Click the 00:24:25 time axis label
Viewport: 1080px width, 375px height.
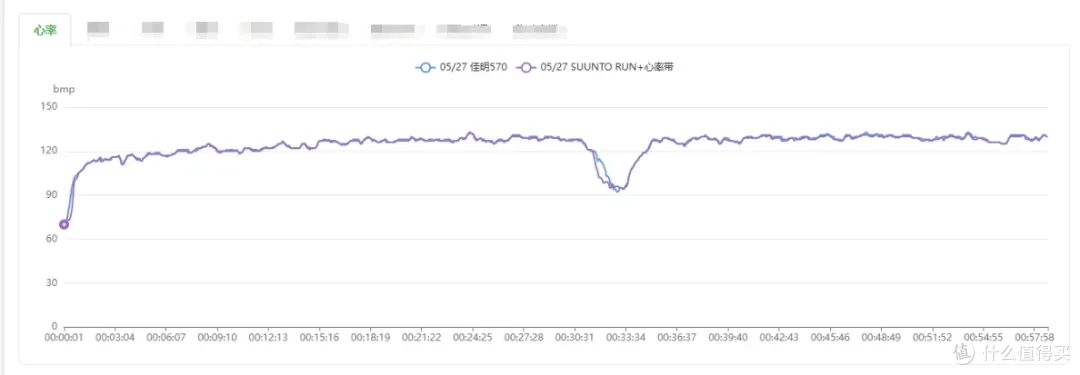pos(472,338)
